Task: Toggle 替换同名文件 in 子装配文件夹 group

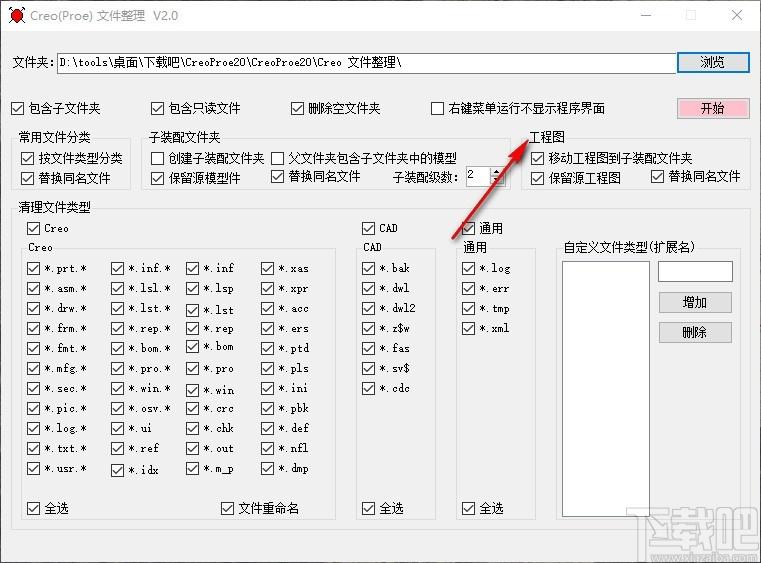Action: pos(277,177)
